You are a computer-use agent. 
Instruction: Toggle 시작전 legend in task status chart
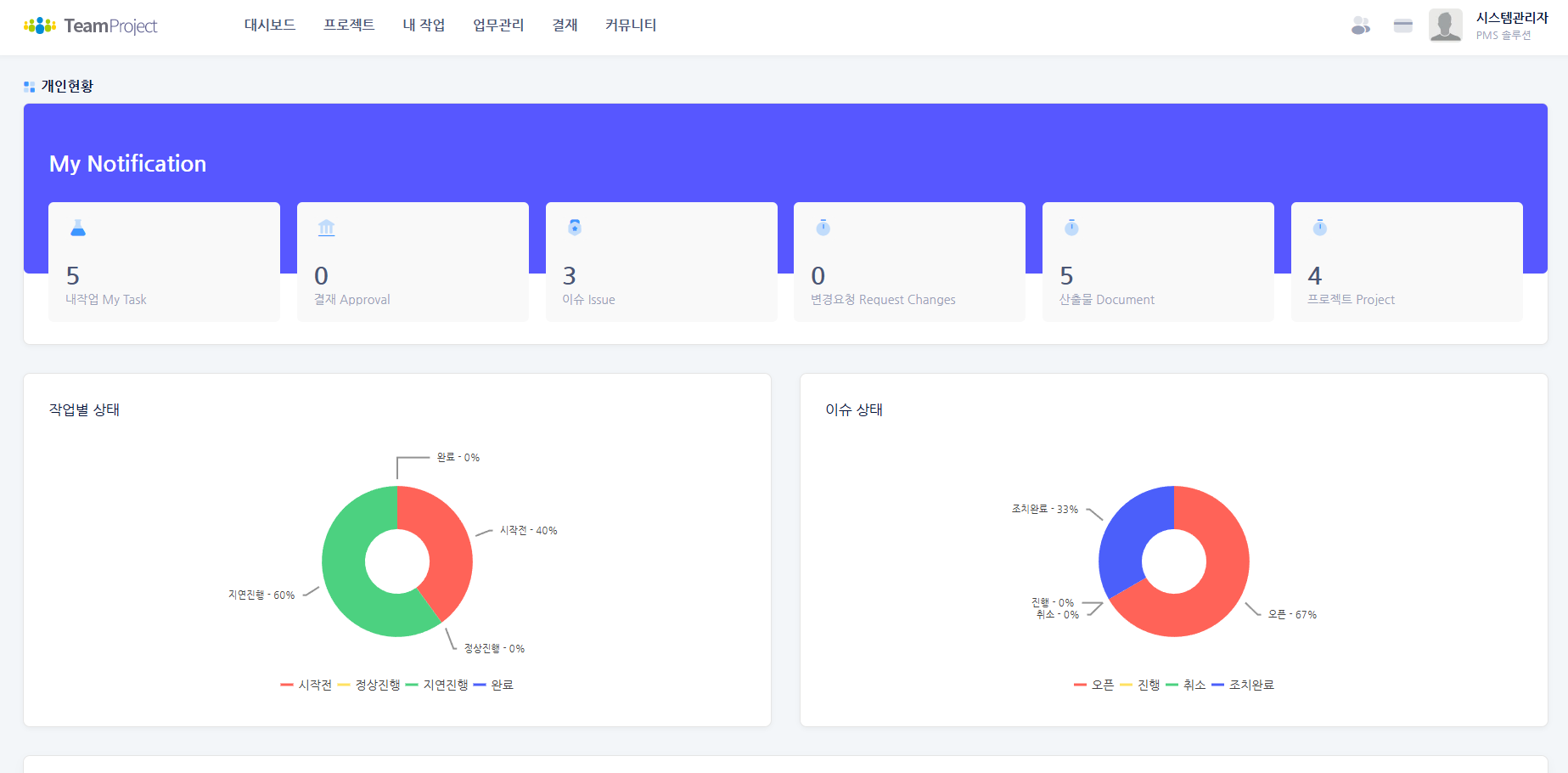[x=306, y=685]
